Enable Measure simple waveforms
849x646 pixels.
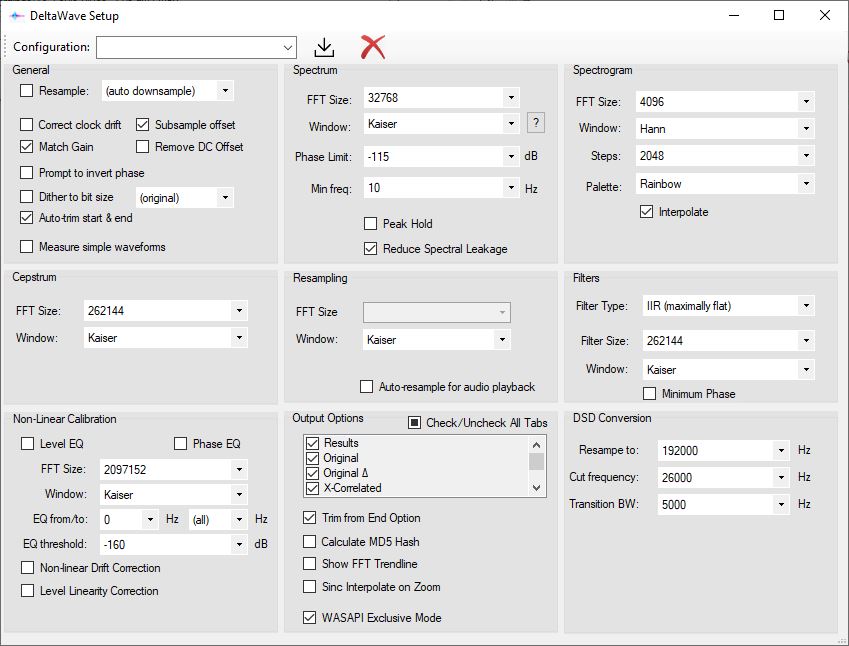pyautogui.click(x=27, y=246)
